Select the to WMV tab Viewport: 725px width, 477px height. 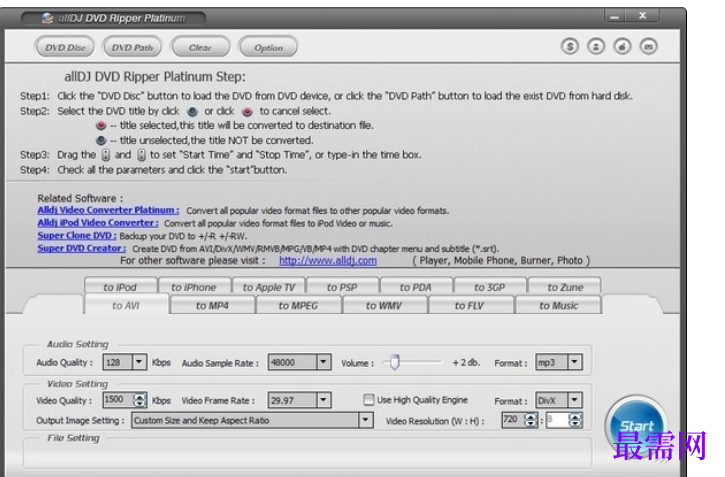384,305
